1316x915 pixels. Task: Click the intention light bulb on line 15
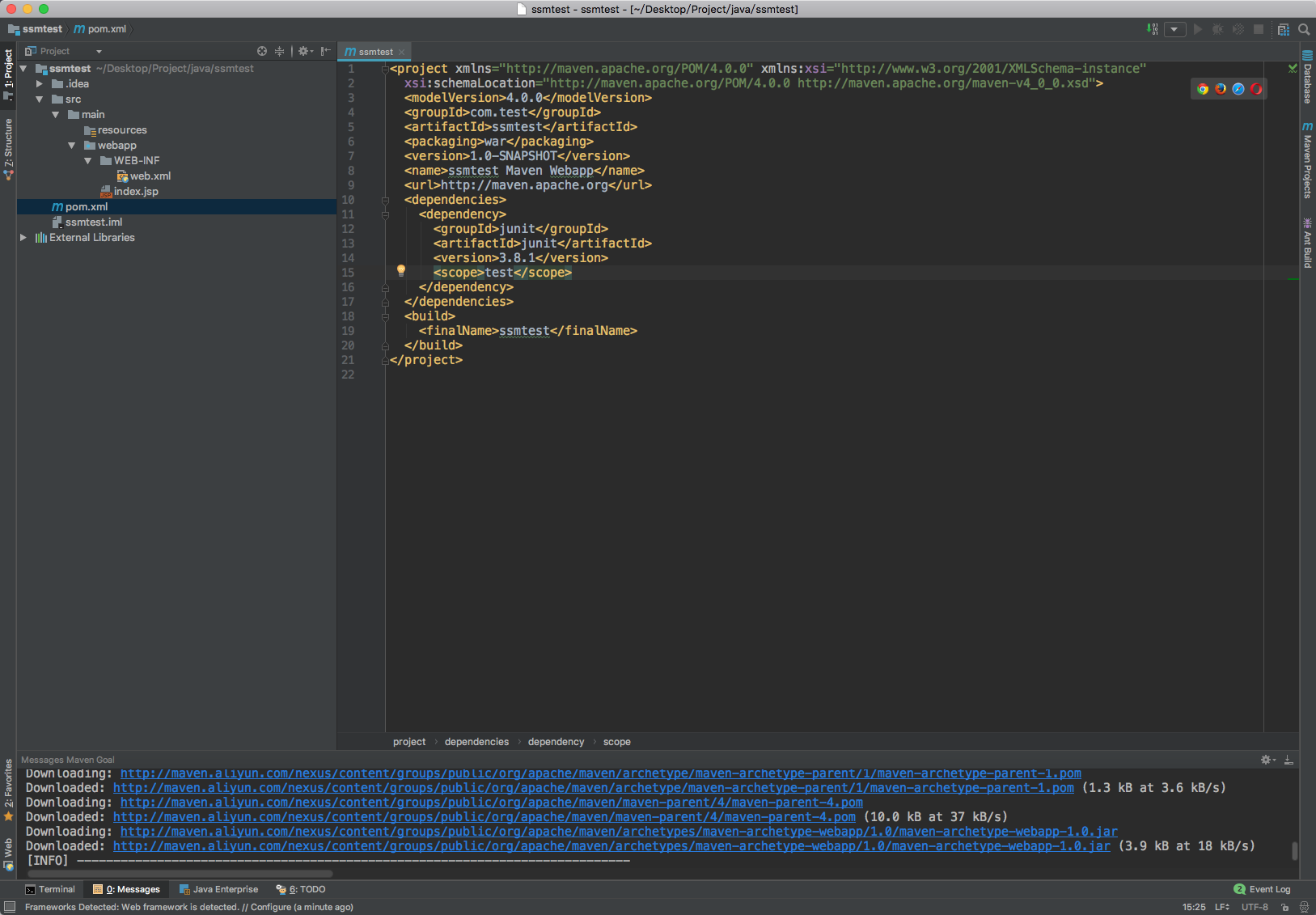(x=400, y=271)
